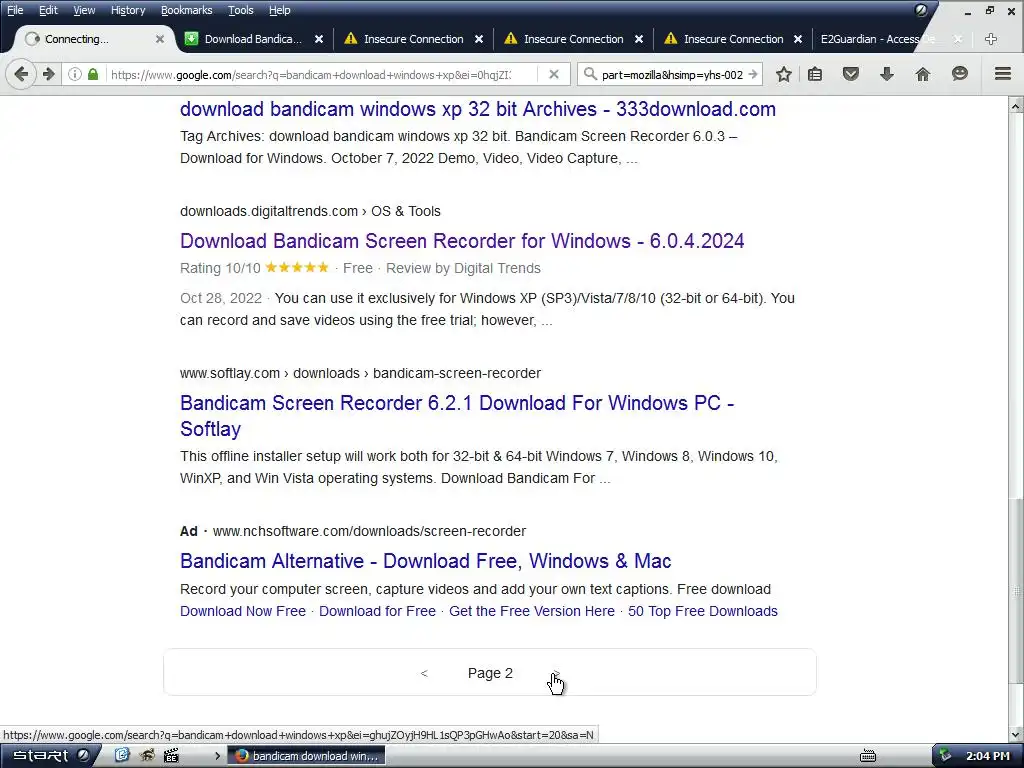Viewport: 1024px width, 768px height.
Task: Submit search with the search box arrow
Action: click(752, 74)
